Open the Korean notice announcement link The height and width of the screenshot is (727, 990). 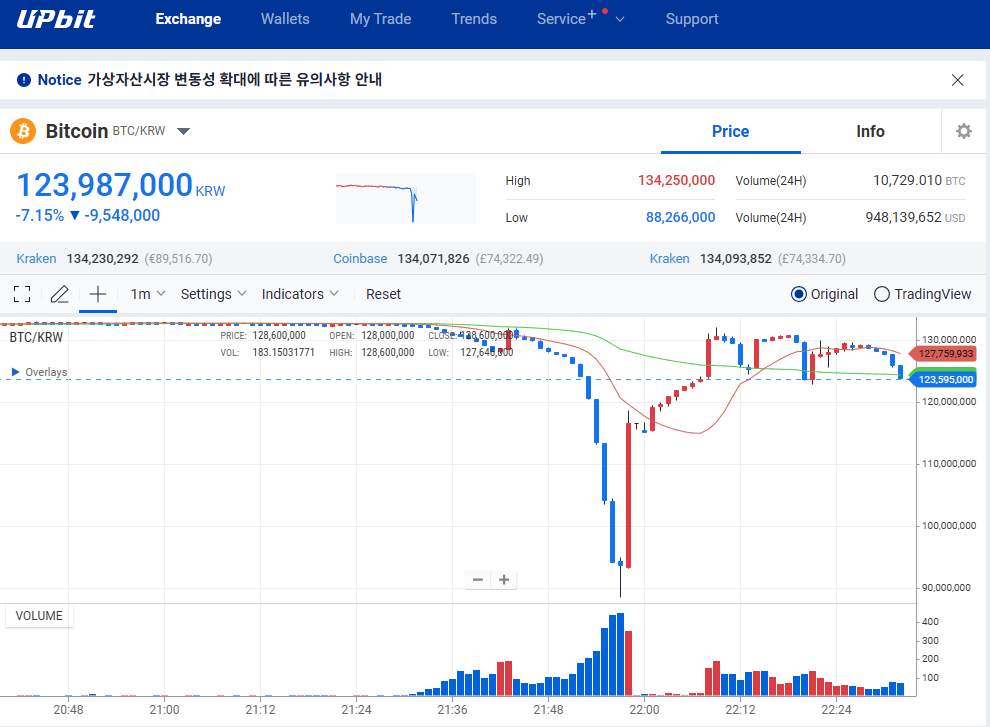click(x=234, y=80)
